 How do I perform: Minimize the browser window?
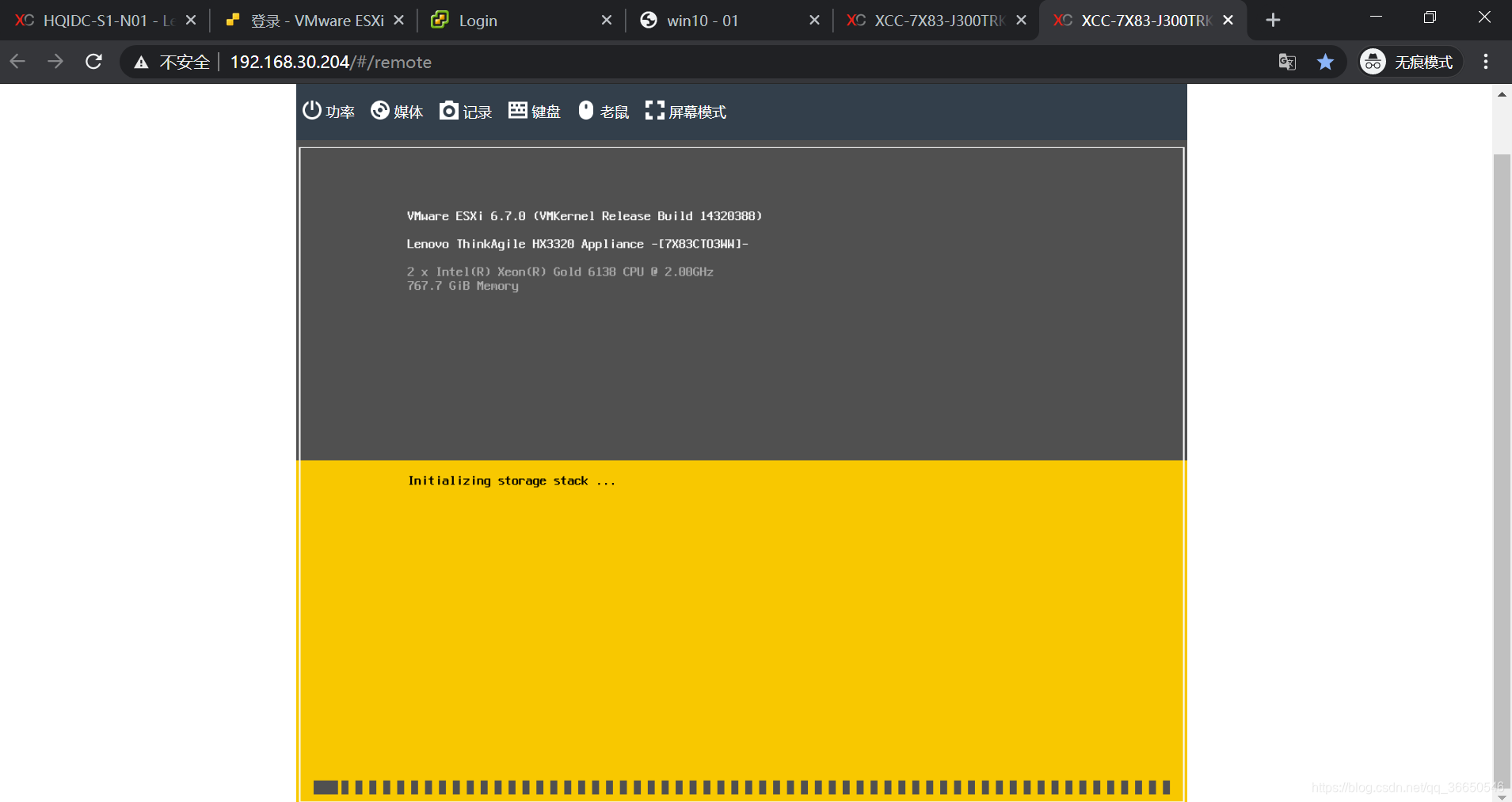coord(1376,17)
